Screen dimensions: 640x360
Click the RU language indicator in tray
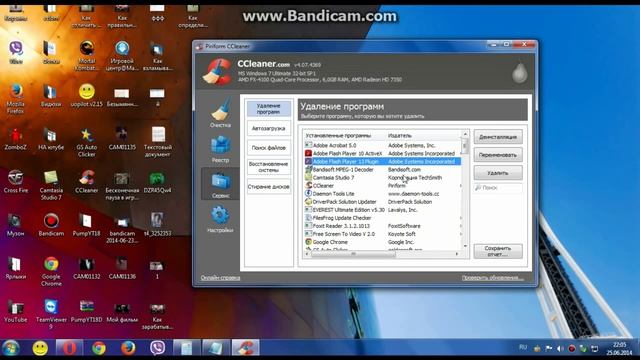[523, 347]
